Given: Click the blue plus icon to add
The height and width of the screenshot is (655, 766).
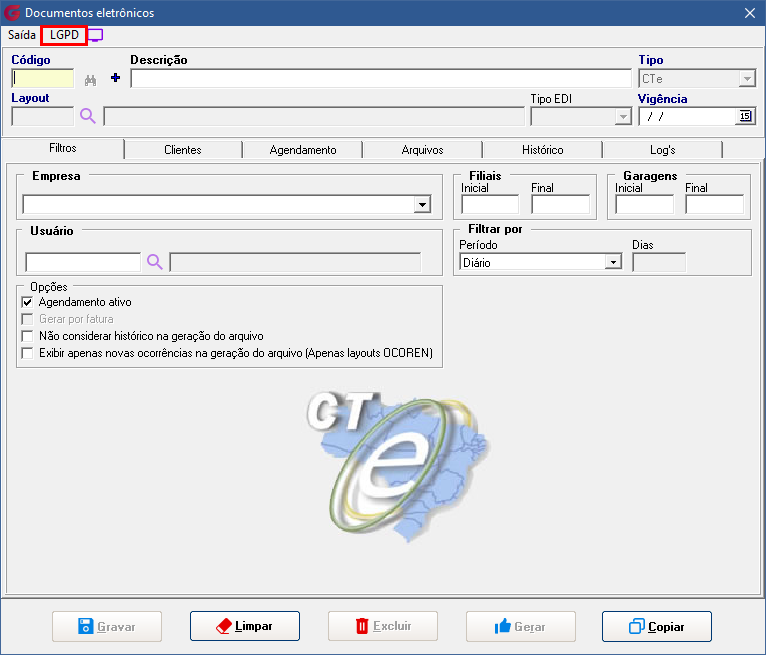Looking at the screenshot, I should tap(115, 78).
